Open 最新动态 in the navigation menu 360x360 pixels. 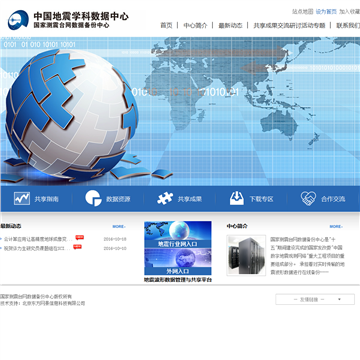(x=230, y=25)
